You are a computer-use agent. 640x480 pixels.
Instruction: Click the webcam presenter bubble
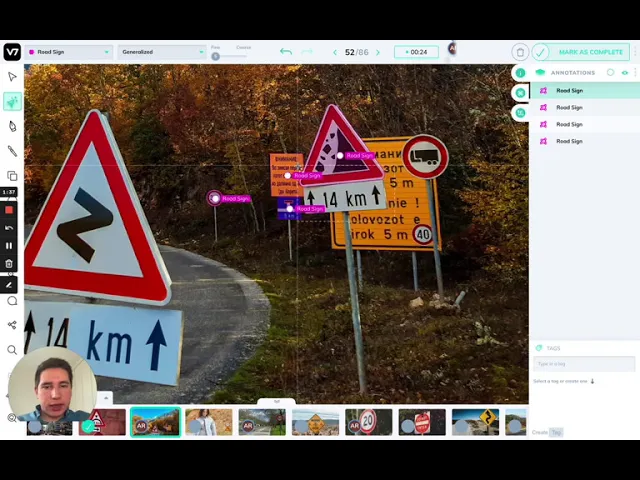[53, 384]
